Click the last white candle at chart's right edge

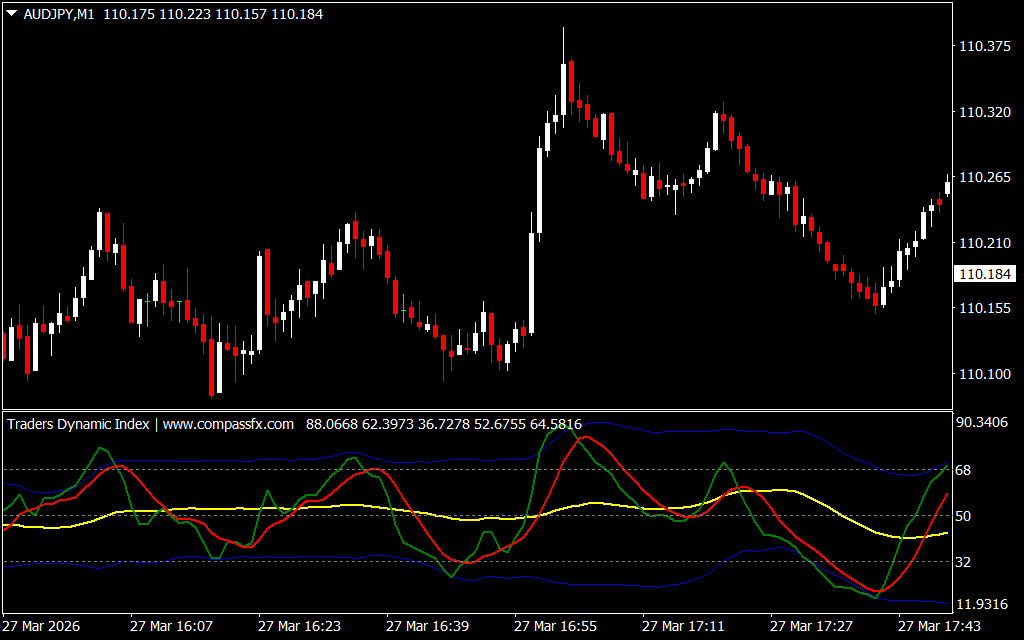pos(947,186)
